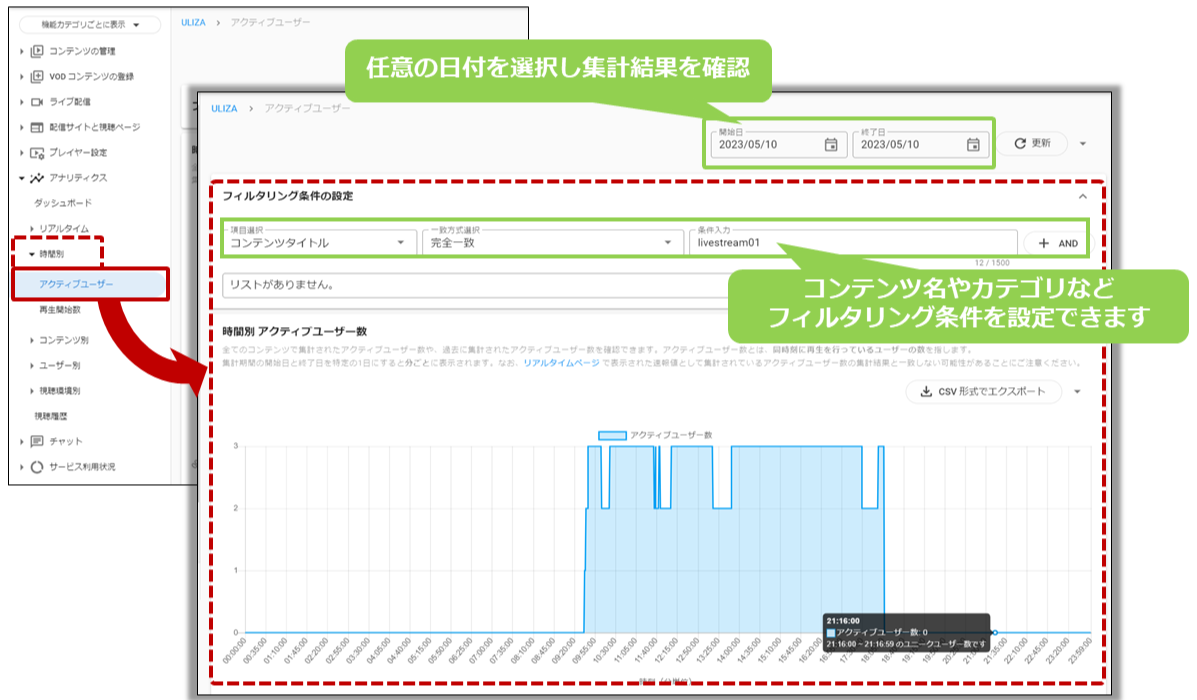Click the ライブ配信 camera icon
This screenshot has height=700, width=1197.
pyautogui.click(x=37, y=102)
